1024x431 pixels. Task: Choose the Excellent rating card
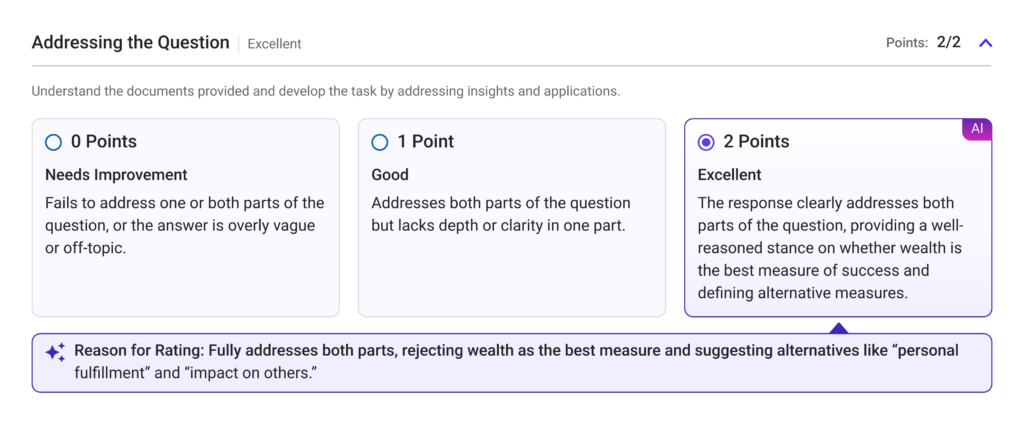tap(838, 217)
